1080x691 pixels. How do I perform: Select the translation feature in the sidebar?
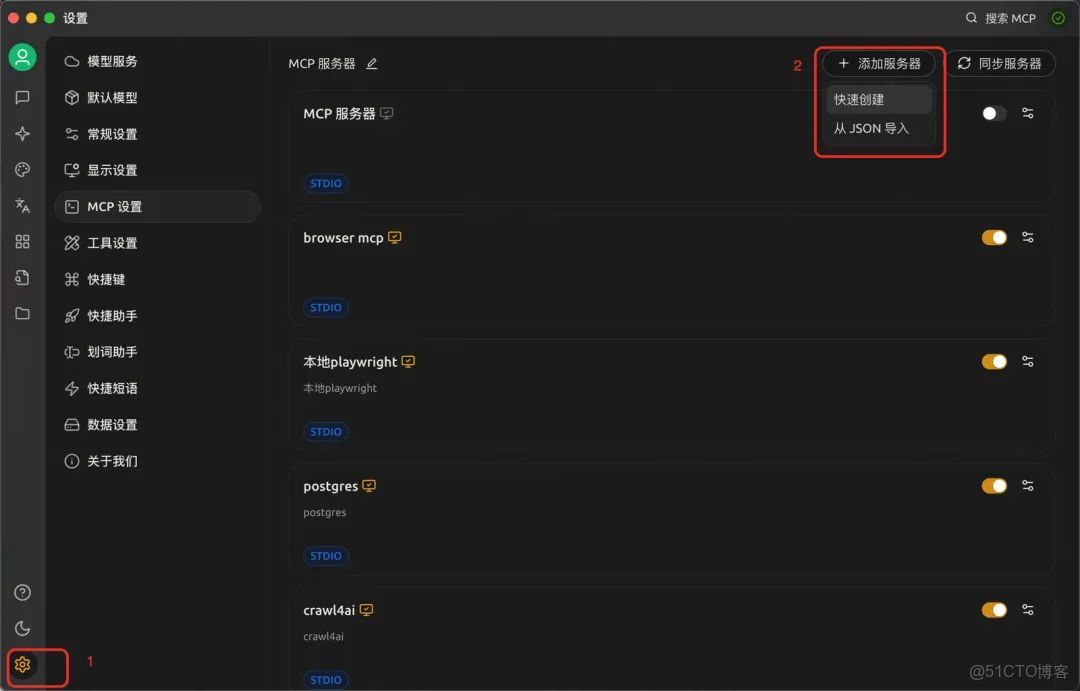pyautogui.click(x=22, y=205)
